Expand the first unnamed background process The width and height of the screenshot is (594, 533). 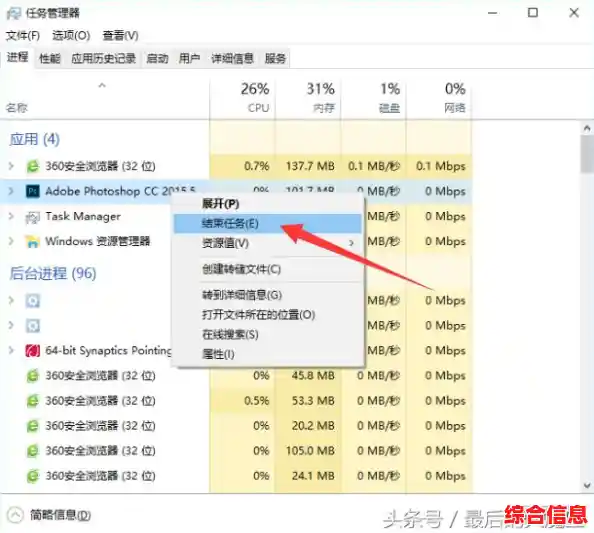point(11,301)
